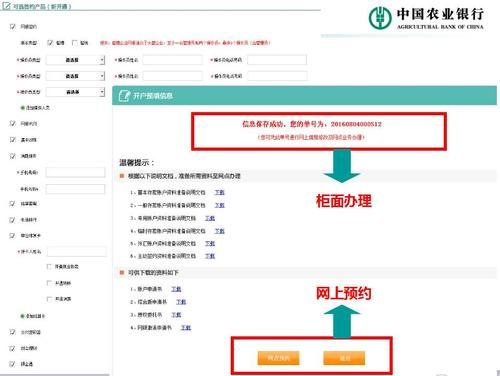Download item 2 一般存款账户资料准备说明文档
Image resolution: width=500 pixels, height=376 pixels.
(219, 205)
